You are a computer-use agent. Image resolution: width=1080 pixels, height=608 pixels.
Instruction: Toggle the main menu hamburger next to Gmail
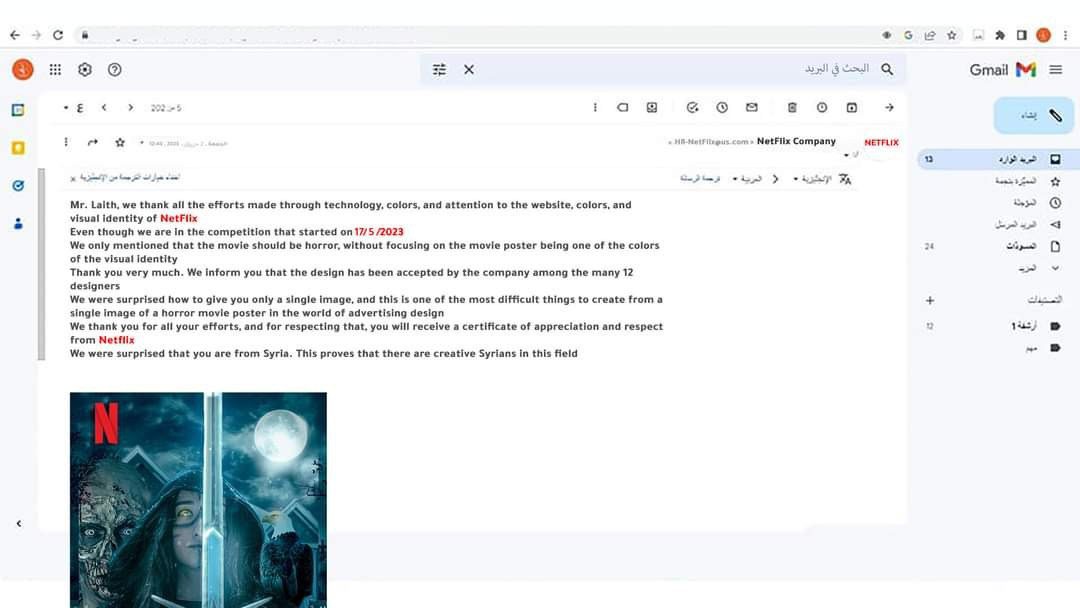coord(1055,69)
